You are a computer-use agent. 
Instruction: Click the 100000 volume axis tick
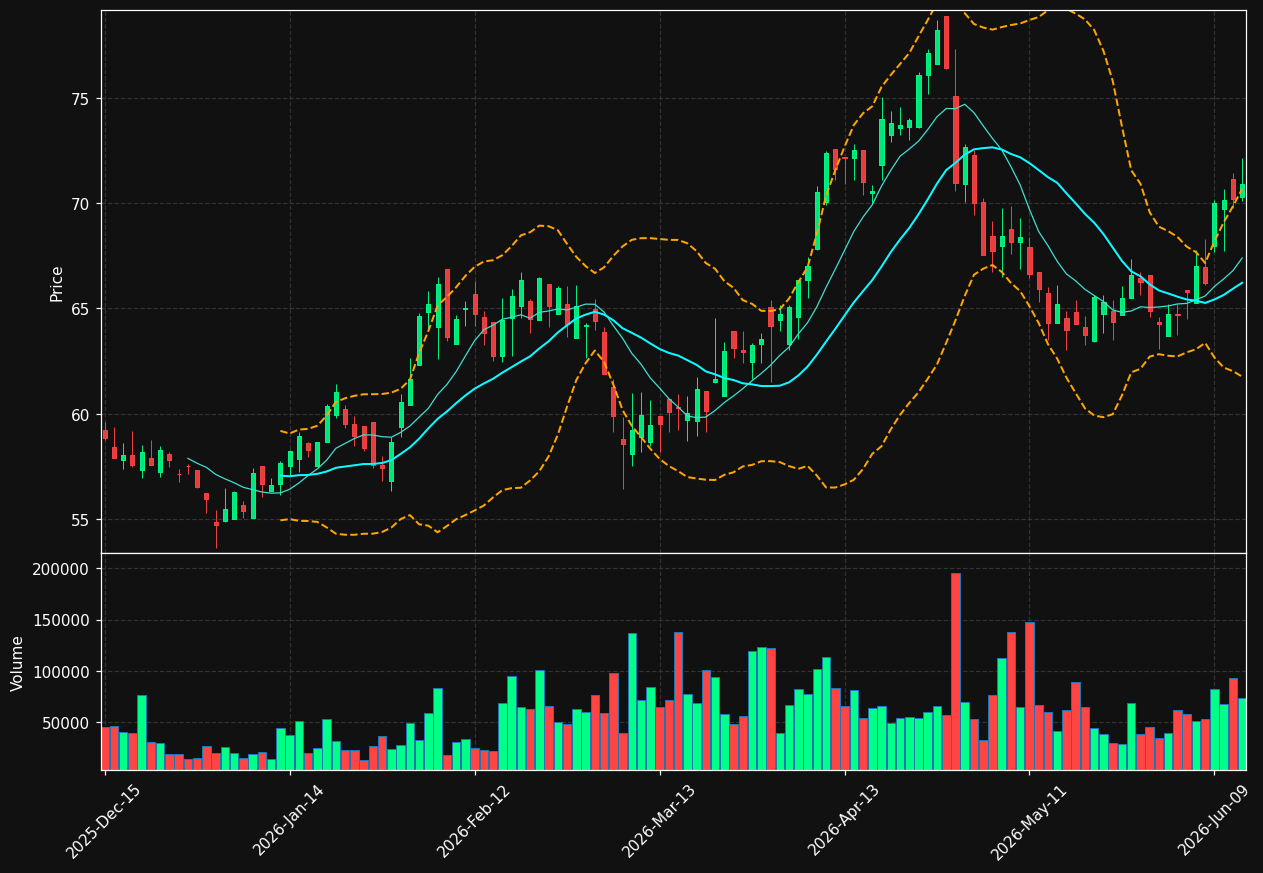pyautogui.click(x=62, y=672)
